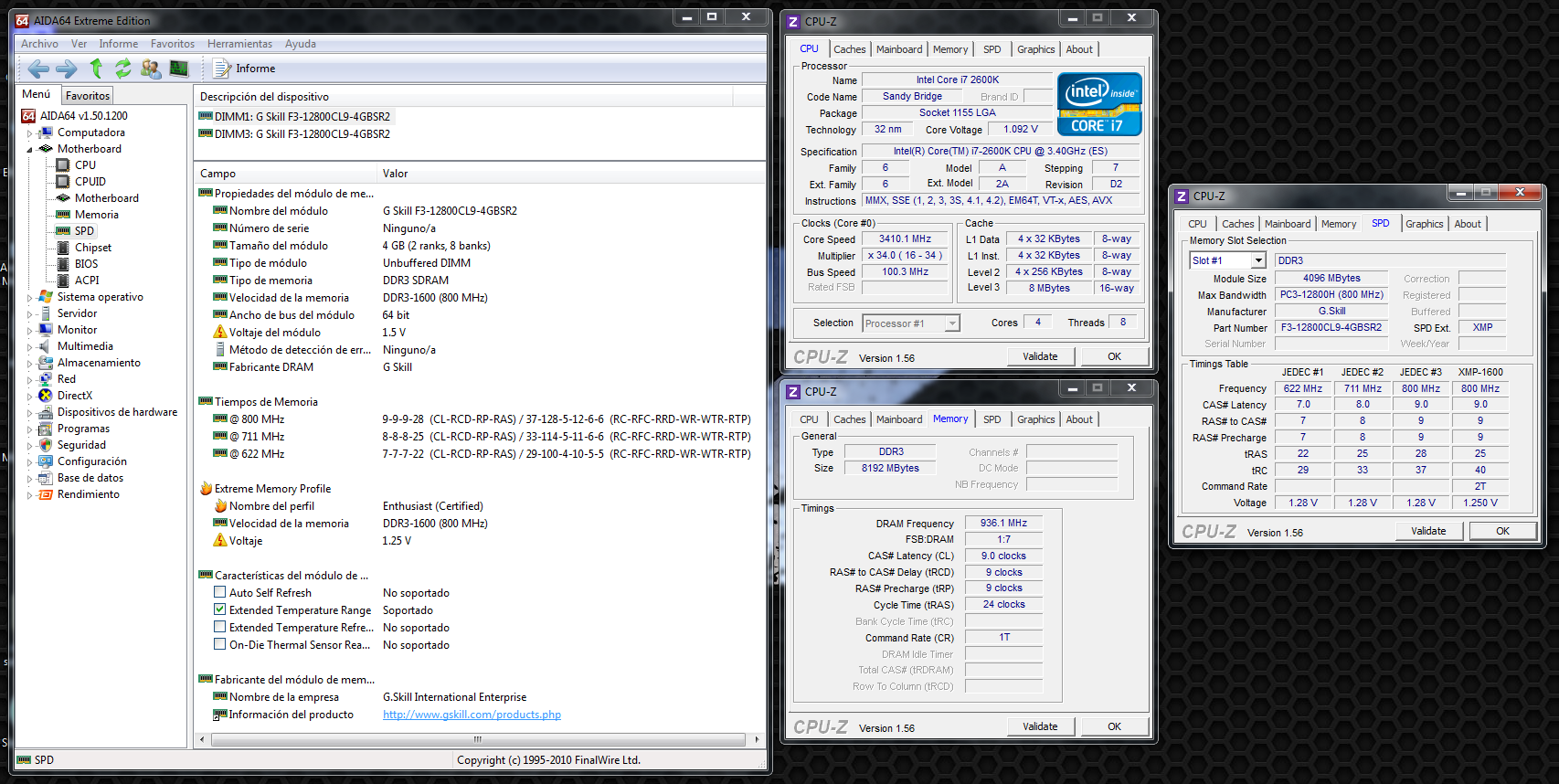The image size is (1559, 784).
Task: Switch to Caches tab in top CPU-Z window
Action: pos(849,49)
